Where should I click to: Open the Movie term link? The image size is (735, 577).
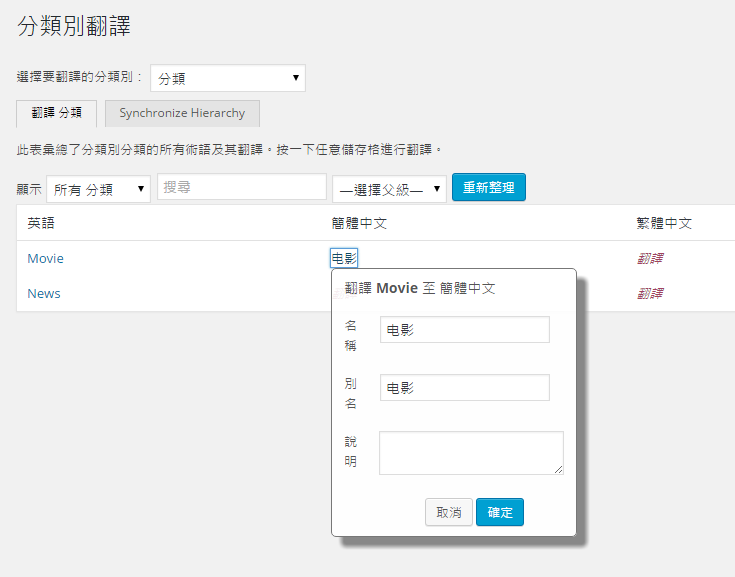click(x=45, y=258)
